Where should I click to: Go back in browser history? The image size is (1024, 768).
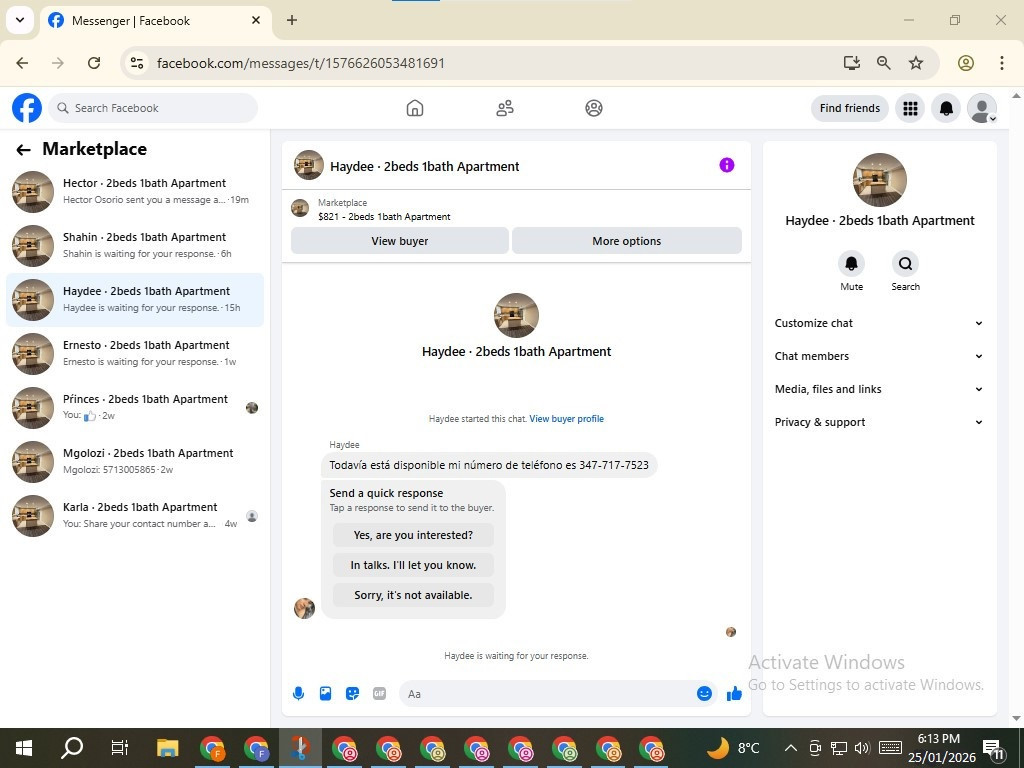point(22,63)
